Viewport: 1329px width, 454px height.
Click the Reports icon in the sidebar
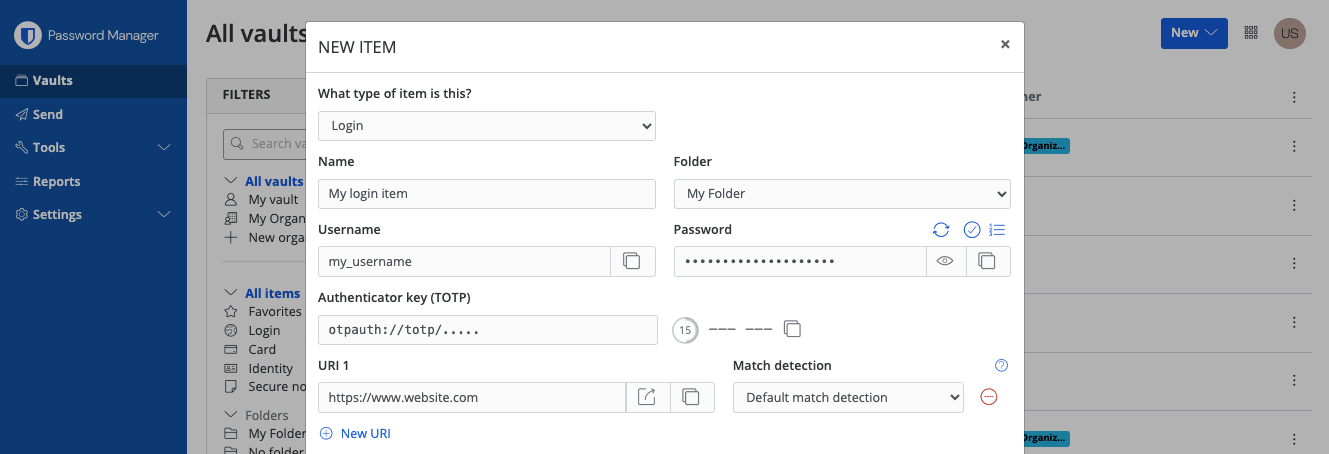pos(22,181)
